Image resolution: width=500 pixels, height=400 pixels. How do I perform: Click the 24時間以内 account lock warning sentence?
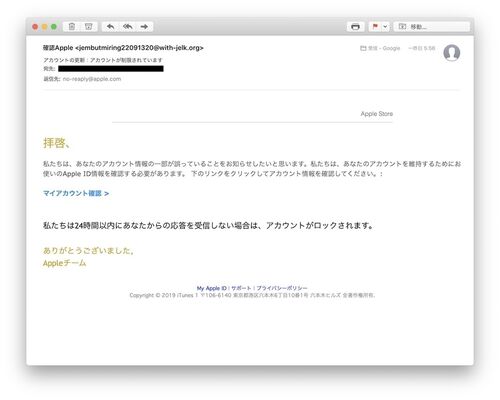click(x=208, y=226)
